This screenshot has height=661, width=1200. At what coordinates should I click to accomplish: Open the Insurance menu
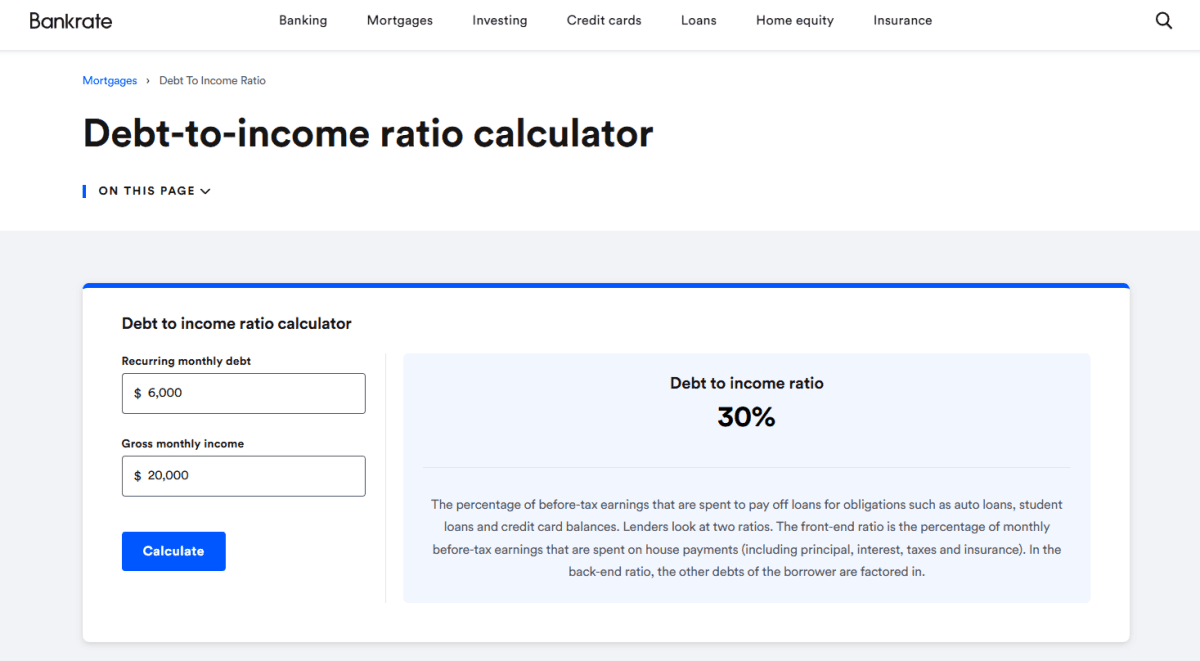pos(902,21)
